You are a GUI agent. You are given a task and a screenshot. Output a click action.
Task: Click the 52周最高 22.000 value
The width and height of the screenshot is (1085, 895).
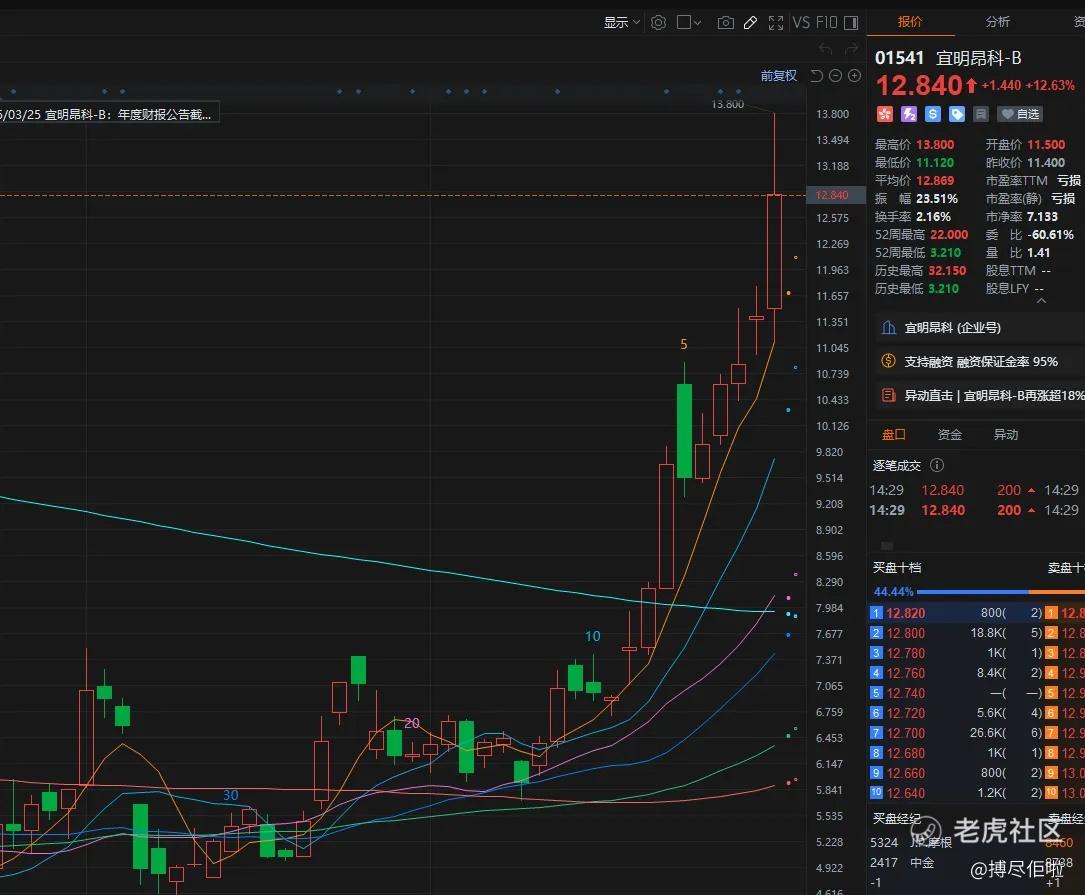(x=949, y=235)
